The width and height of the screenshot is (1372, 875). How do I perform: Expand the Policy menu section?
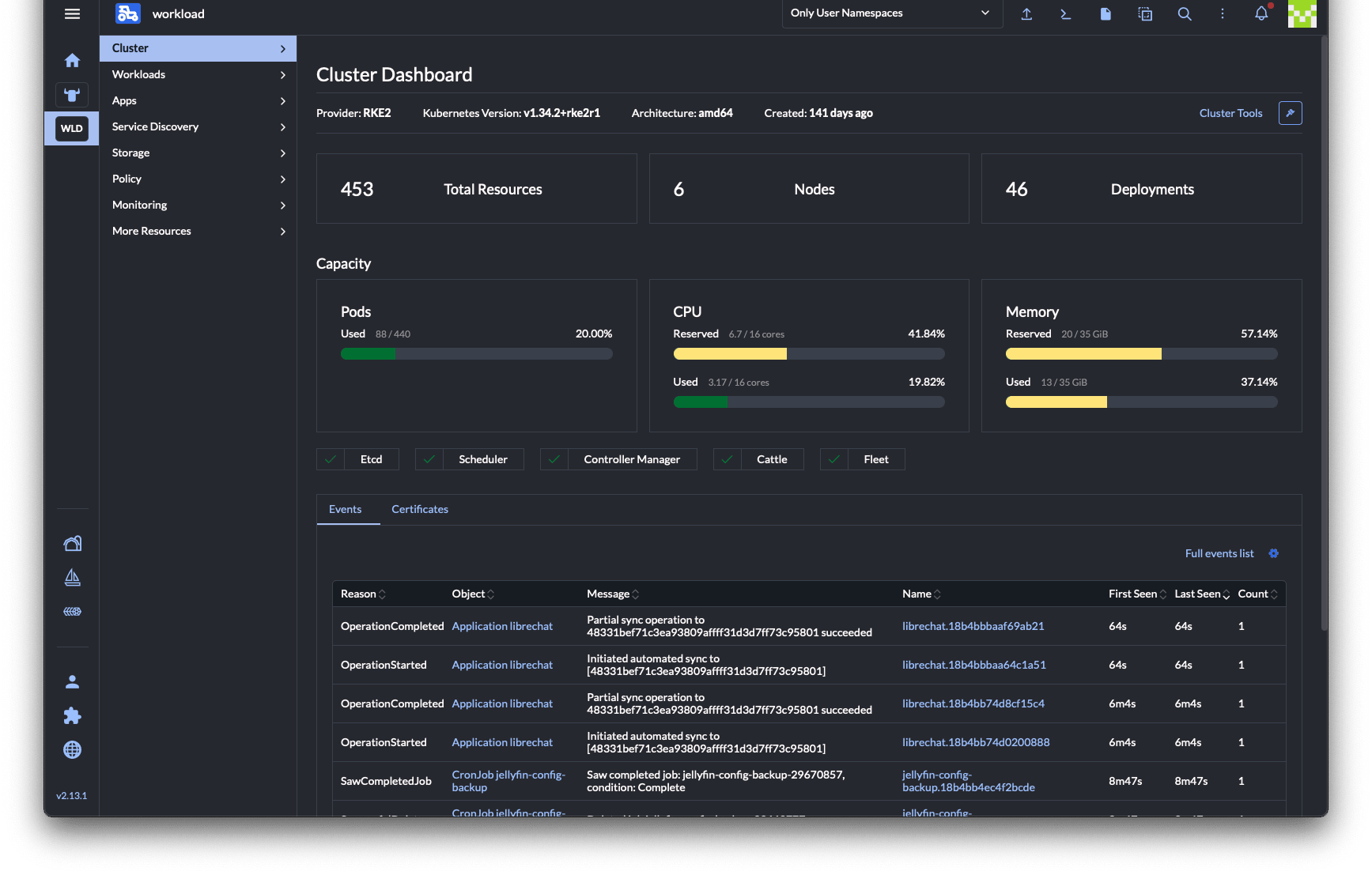tap(198, 179)
